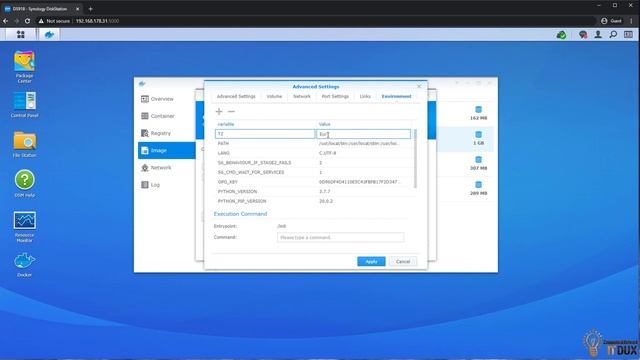The width and height of the screenshot is (640, 360).
Task: Click the Command input field
Action: tap(340, 237)
